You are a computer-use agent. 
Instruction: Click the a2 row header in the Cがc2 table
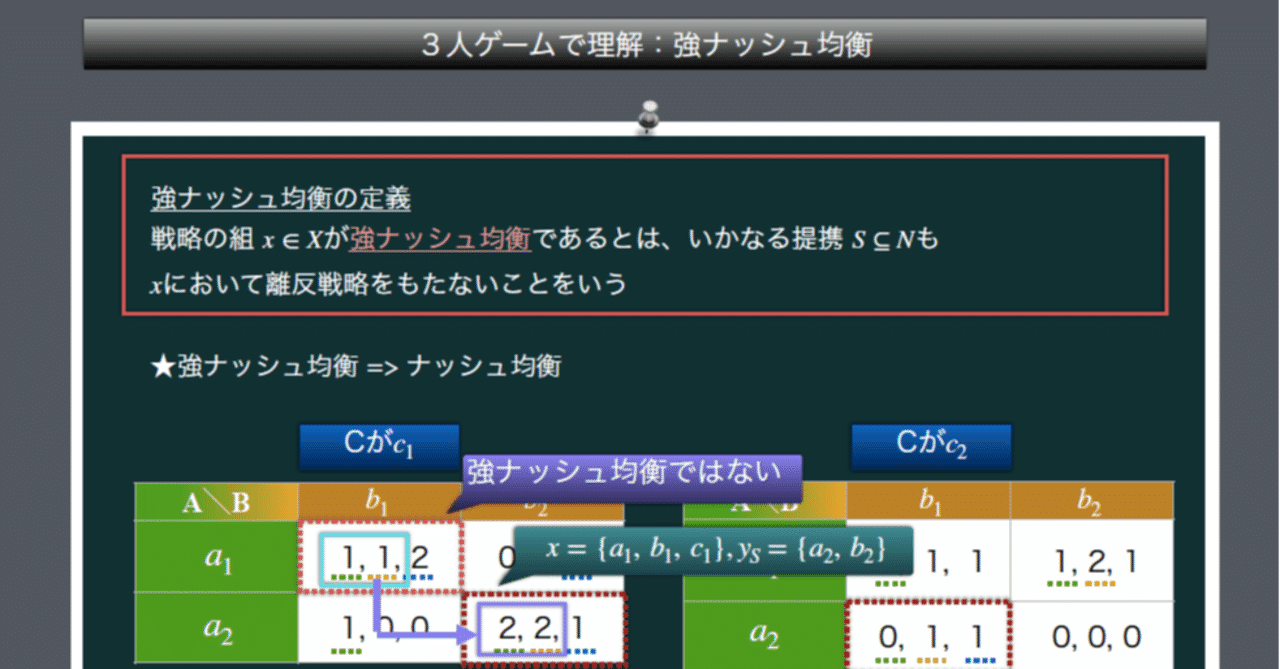(765, 633)
